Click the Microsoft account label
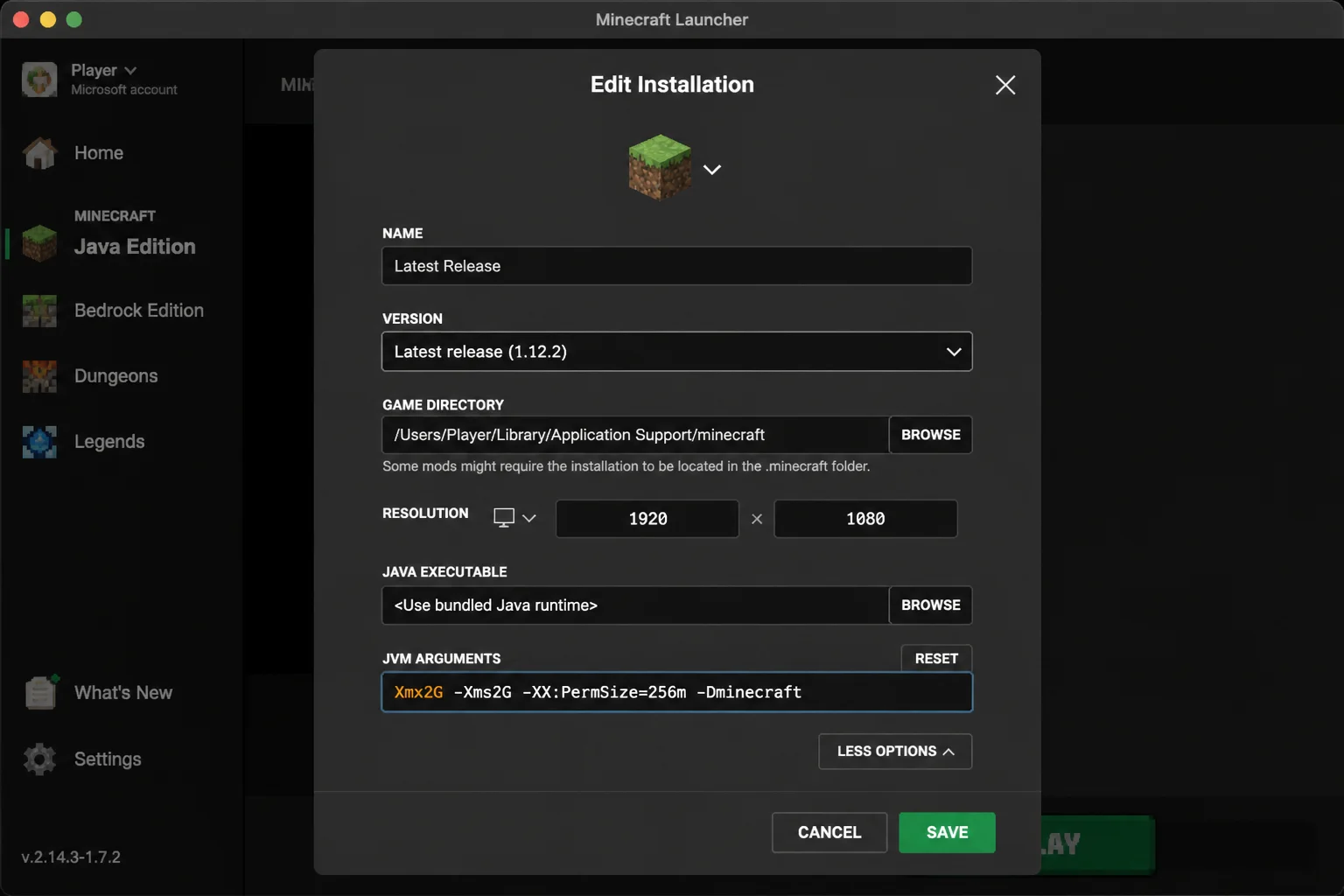The image size is (1344, 896). 124,90
